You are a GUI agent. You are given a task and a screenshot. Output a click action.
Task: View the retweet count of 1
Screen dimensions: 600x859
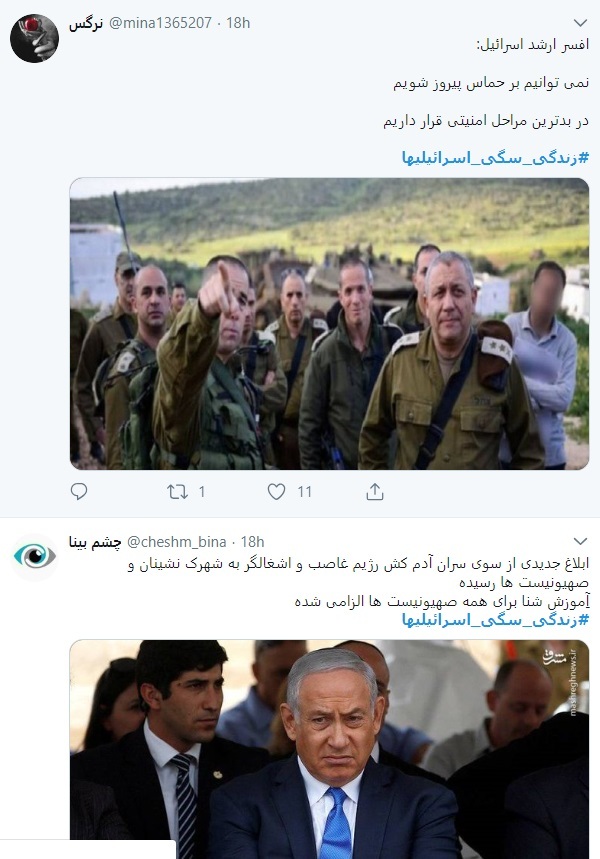click(x=202, y=492)
